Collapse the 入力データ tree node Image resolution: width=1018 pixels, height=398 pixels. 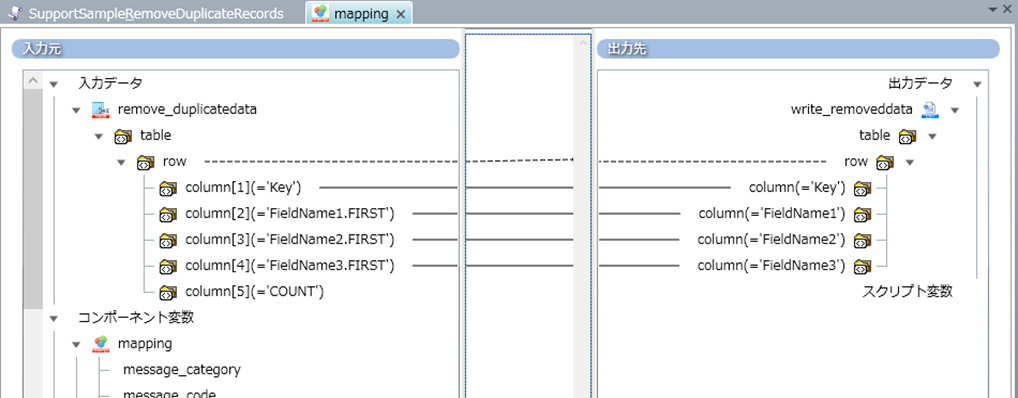pyautogui.click(x=54, y=84)
